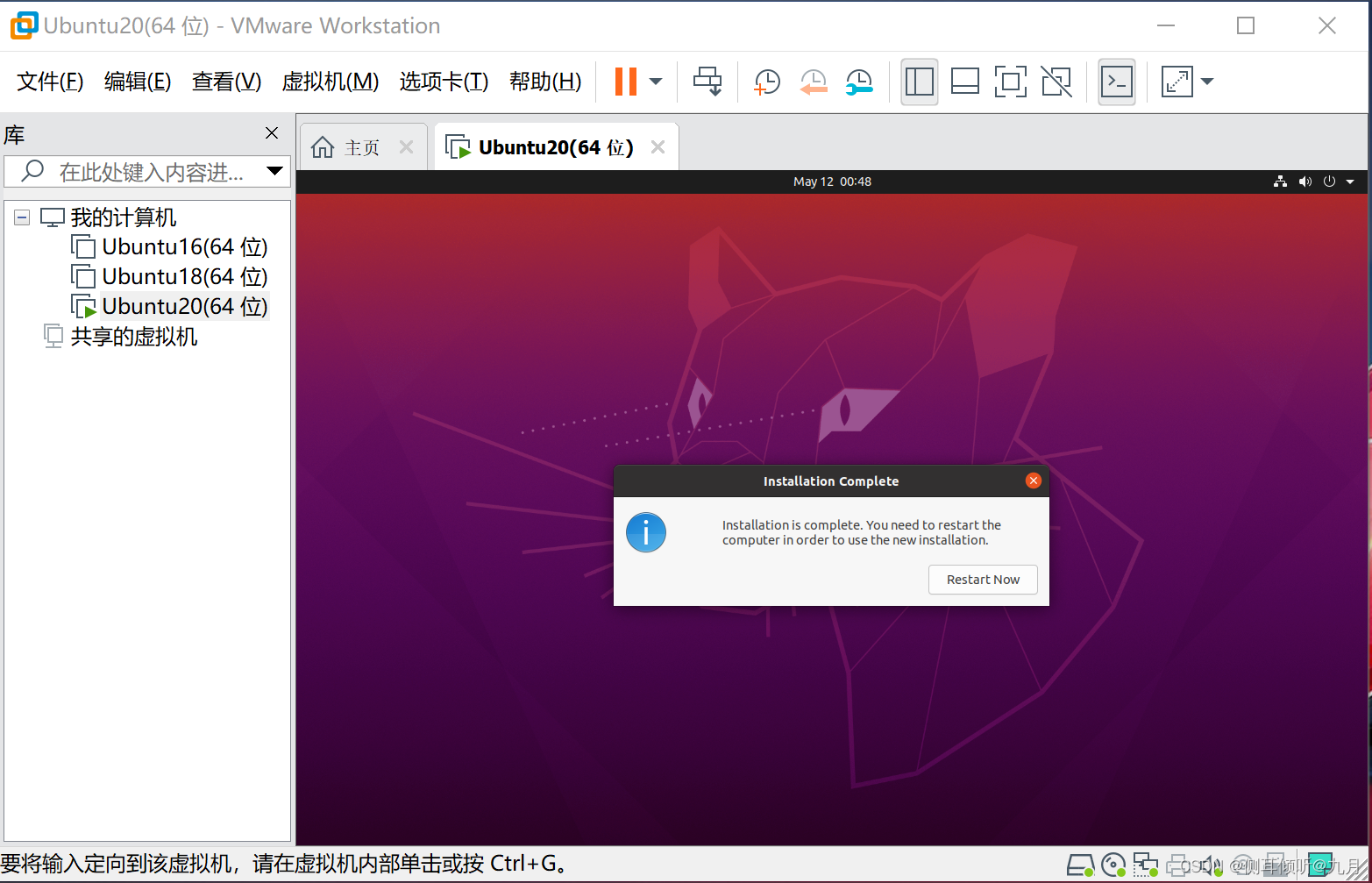
Task: Toggle the thumbnail bar display
Action: tap(964, 81)
